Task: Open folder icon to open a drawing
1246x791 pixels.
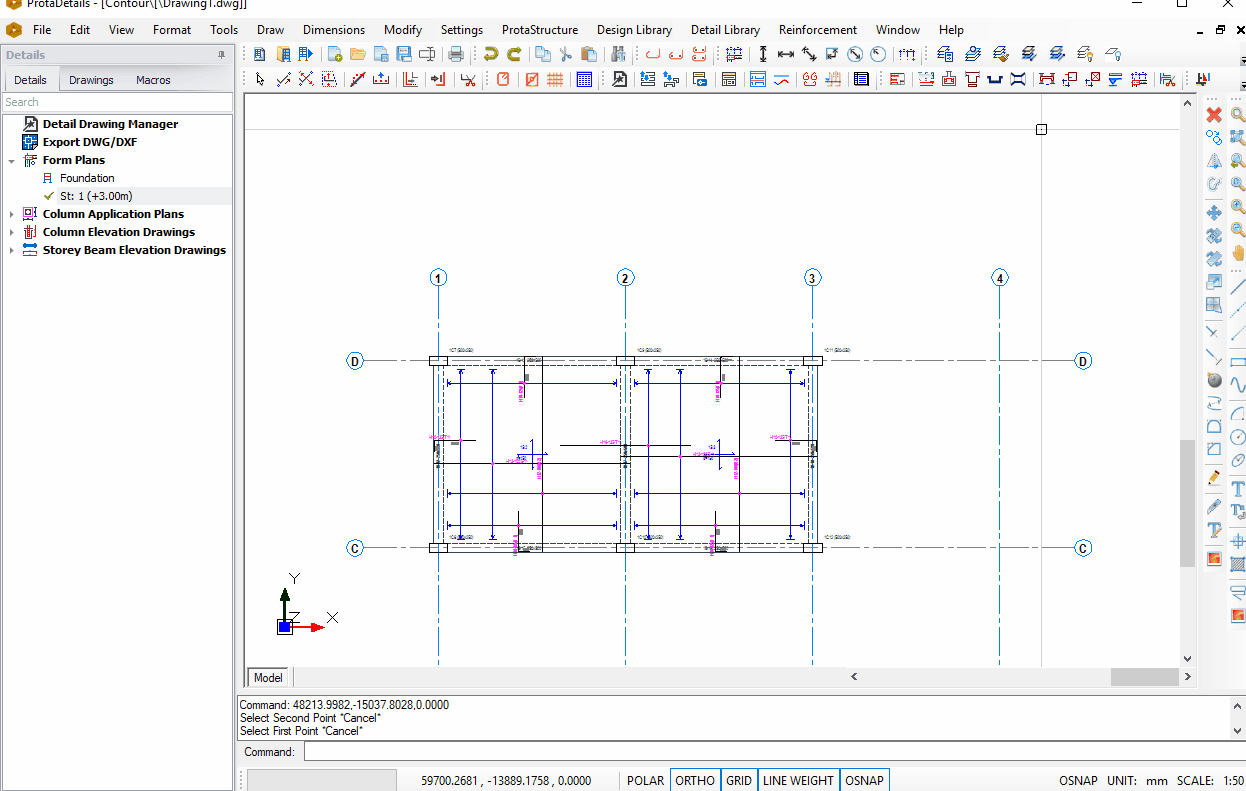Action: click(x=357, y=54)
